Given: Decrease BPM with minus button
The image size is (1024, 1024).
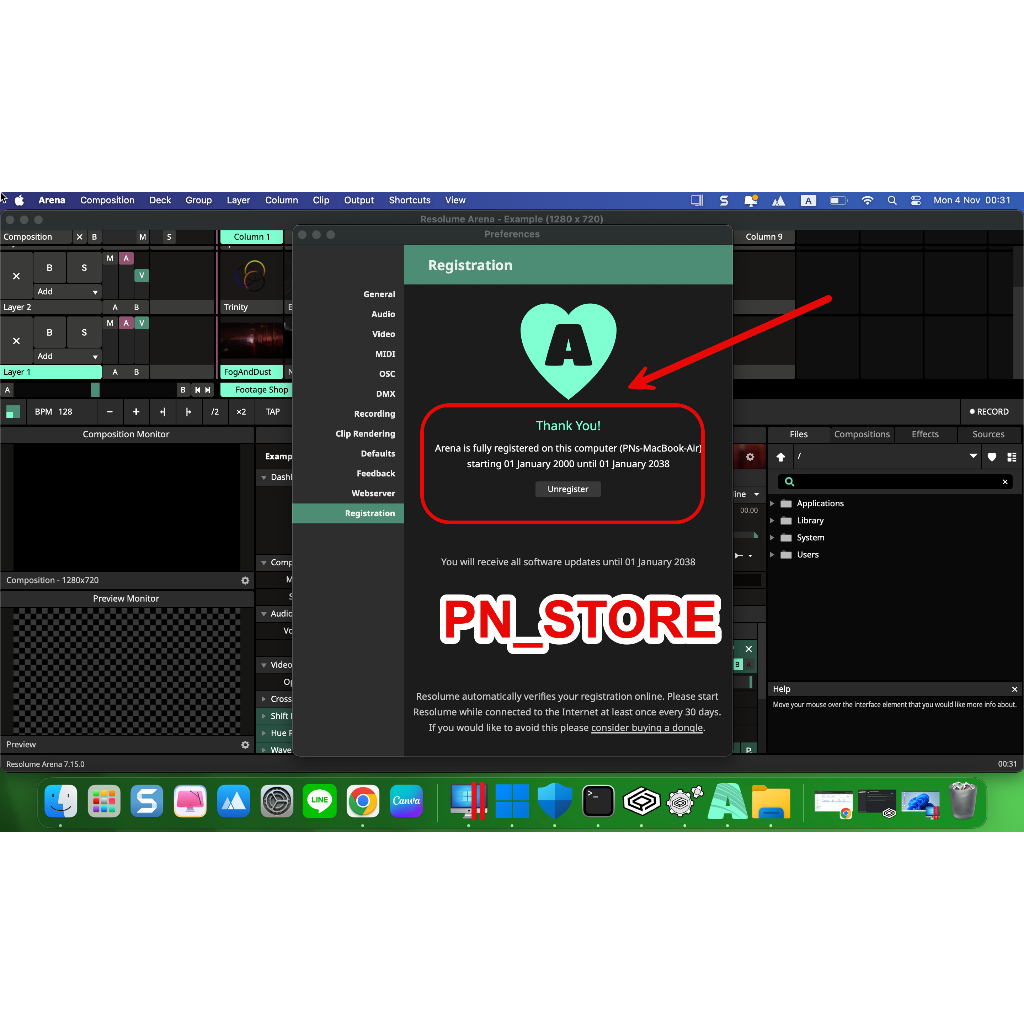Looking at the screenshot, I should (x=110, y=412).
